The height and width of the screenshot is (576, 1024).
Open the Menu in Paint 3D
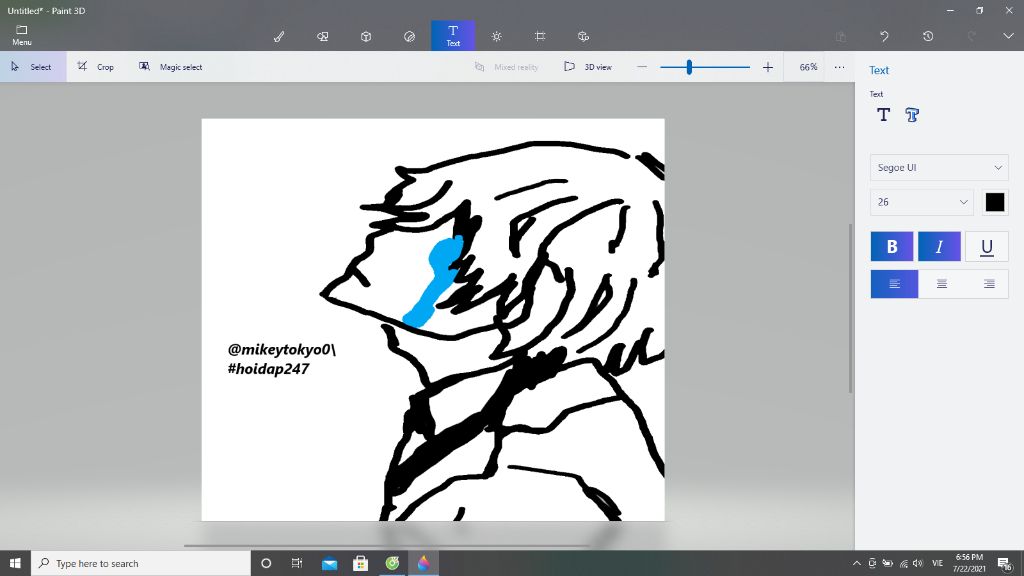click(21, 35)
